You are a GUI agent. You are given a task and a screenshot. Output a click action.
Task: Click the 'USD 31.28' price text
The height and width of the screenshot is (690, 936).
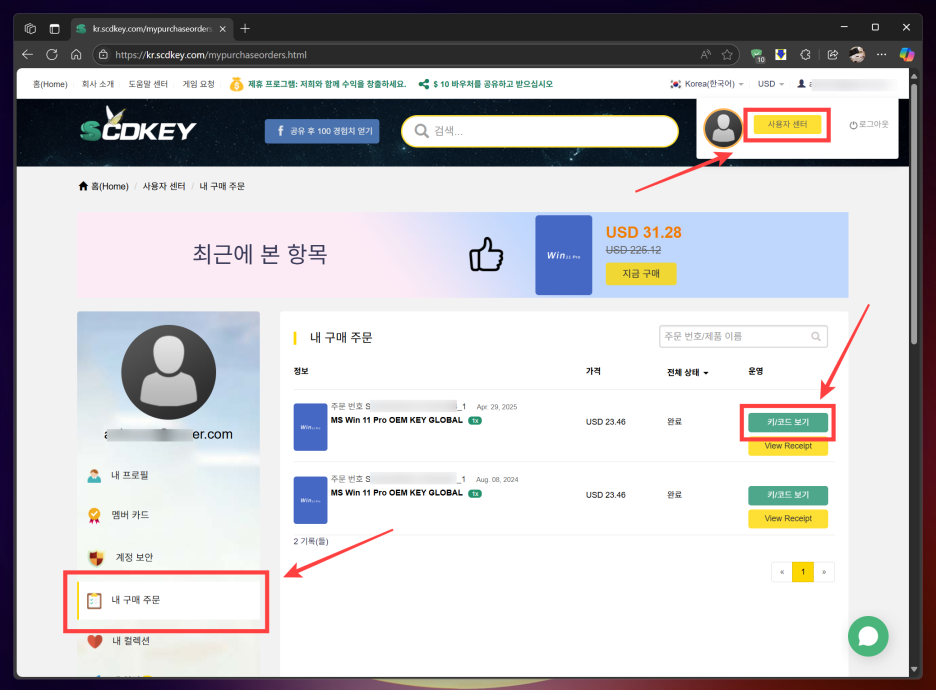[x=644, y=232]
